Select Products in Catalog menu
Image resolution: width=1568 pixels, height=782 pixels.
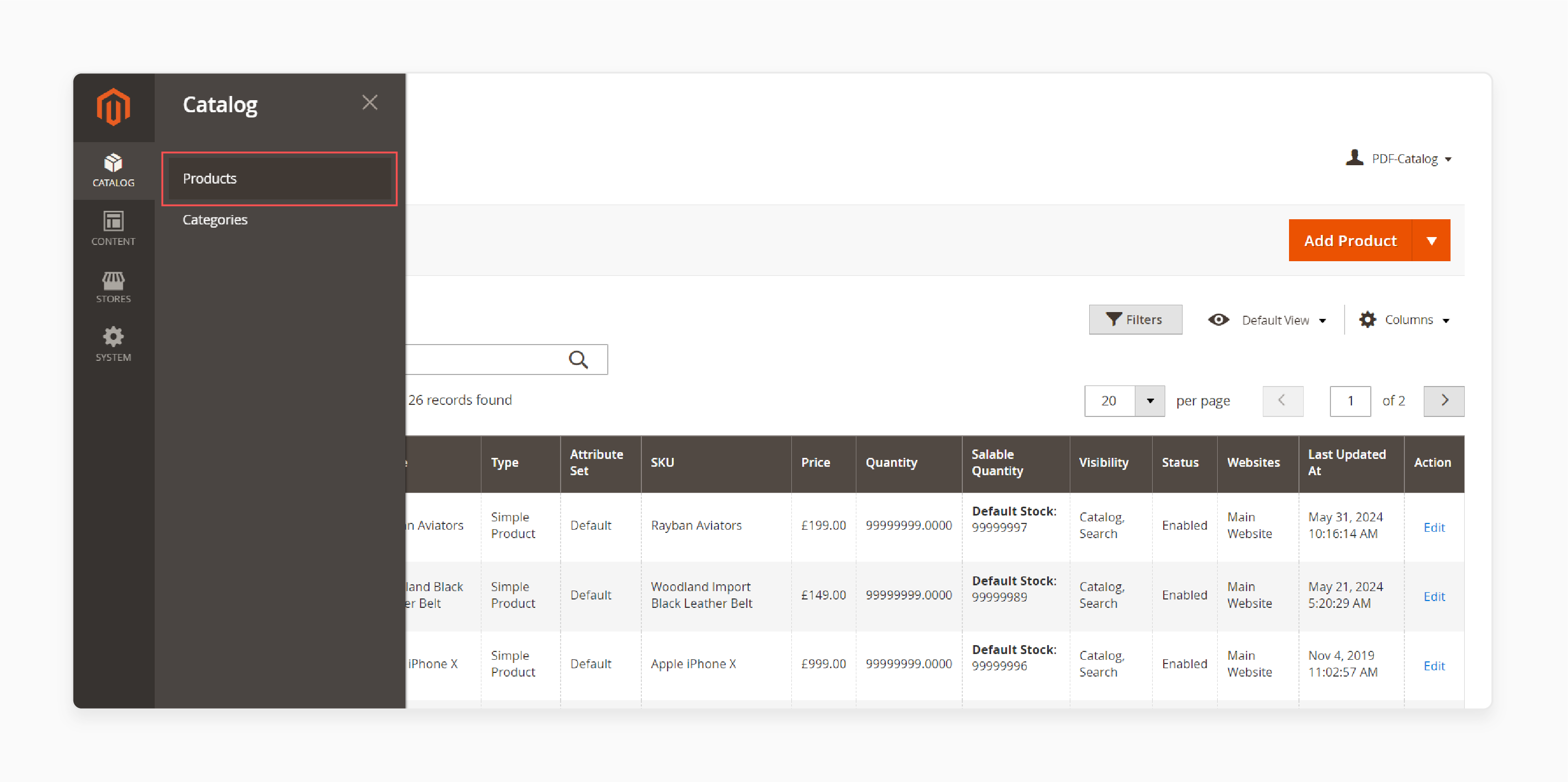(x=280, y=179)
